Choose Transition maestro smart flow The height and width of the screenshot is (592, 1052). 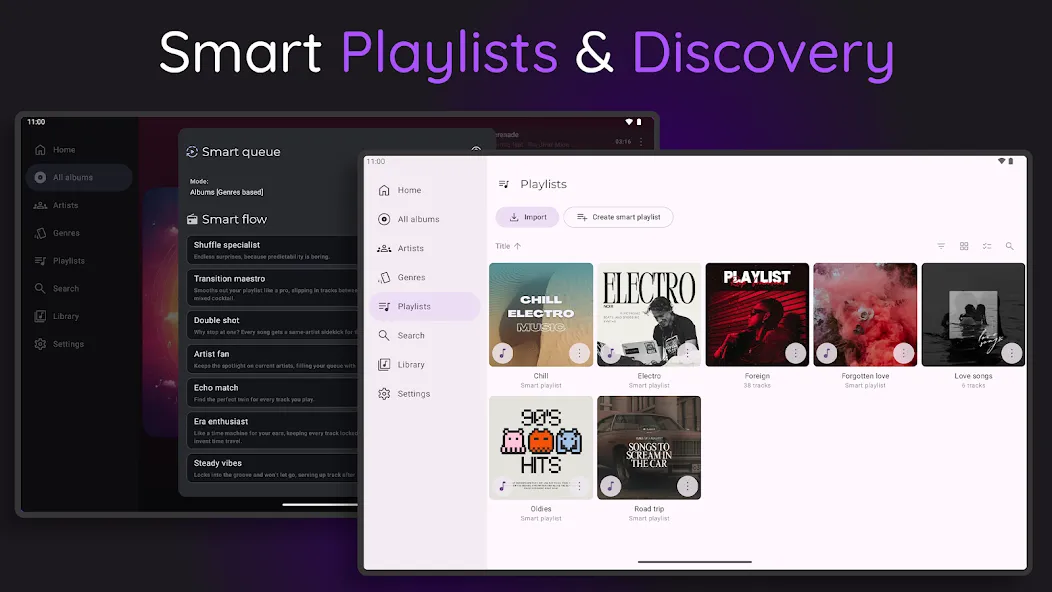[x=272, y=287]
